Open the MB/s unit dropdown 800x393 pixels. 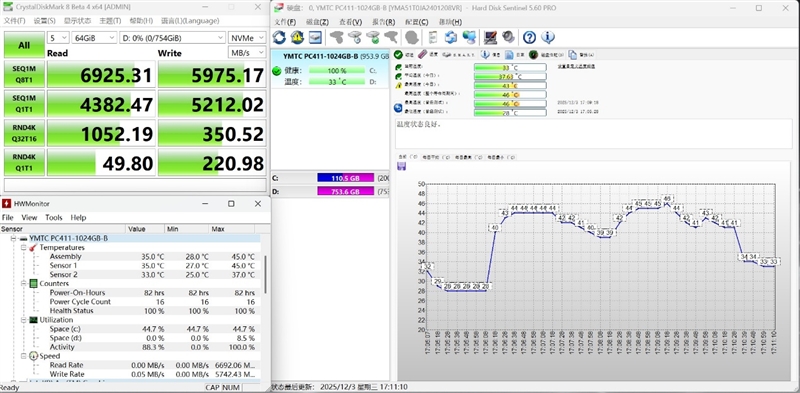point(247,53)
